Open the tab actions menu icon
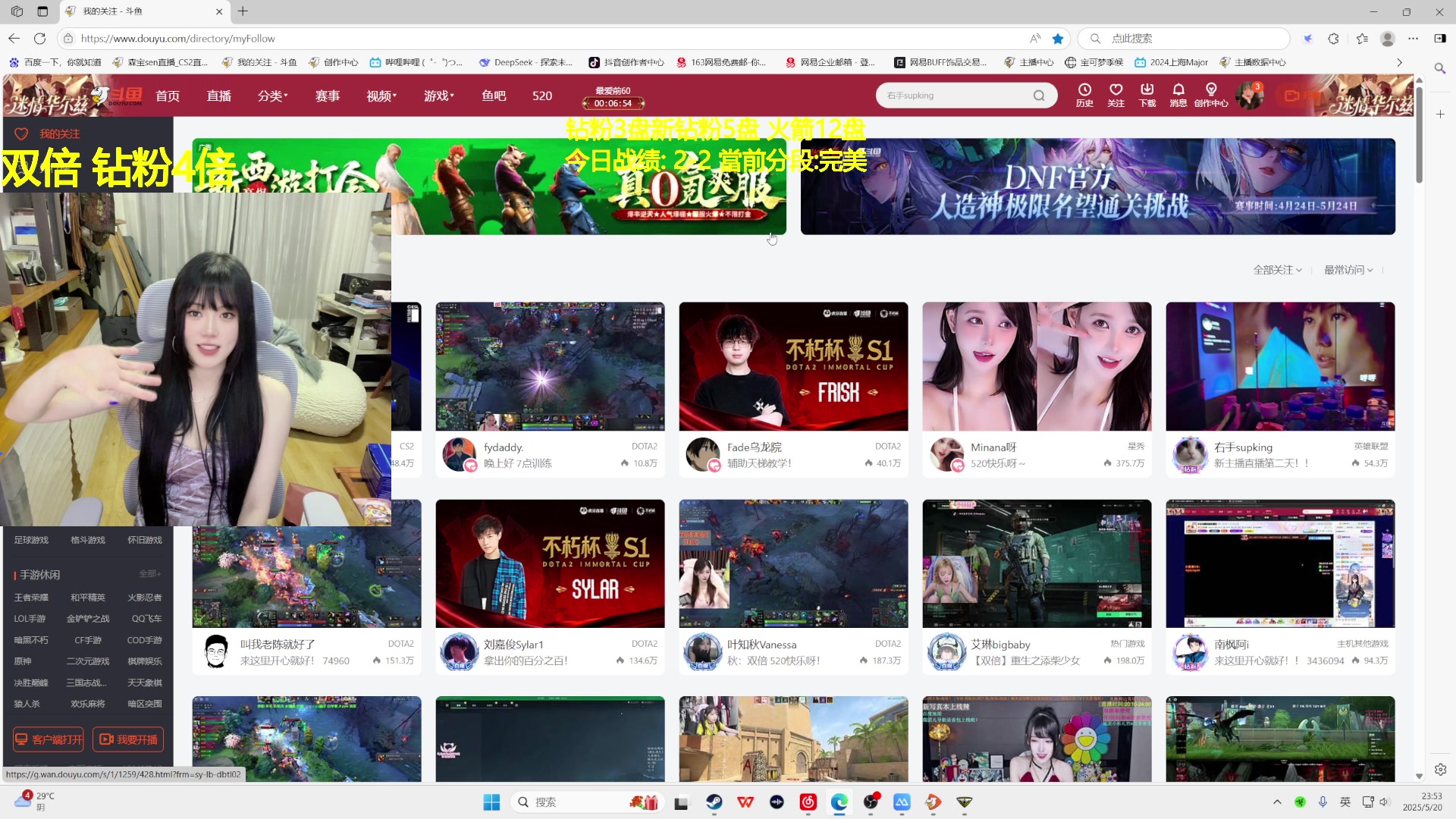1456x819 pixels. coord(42,11)
